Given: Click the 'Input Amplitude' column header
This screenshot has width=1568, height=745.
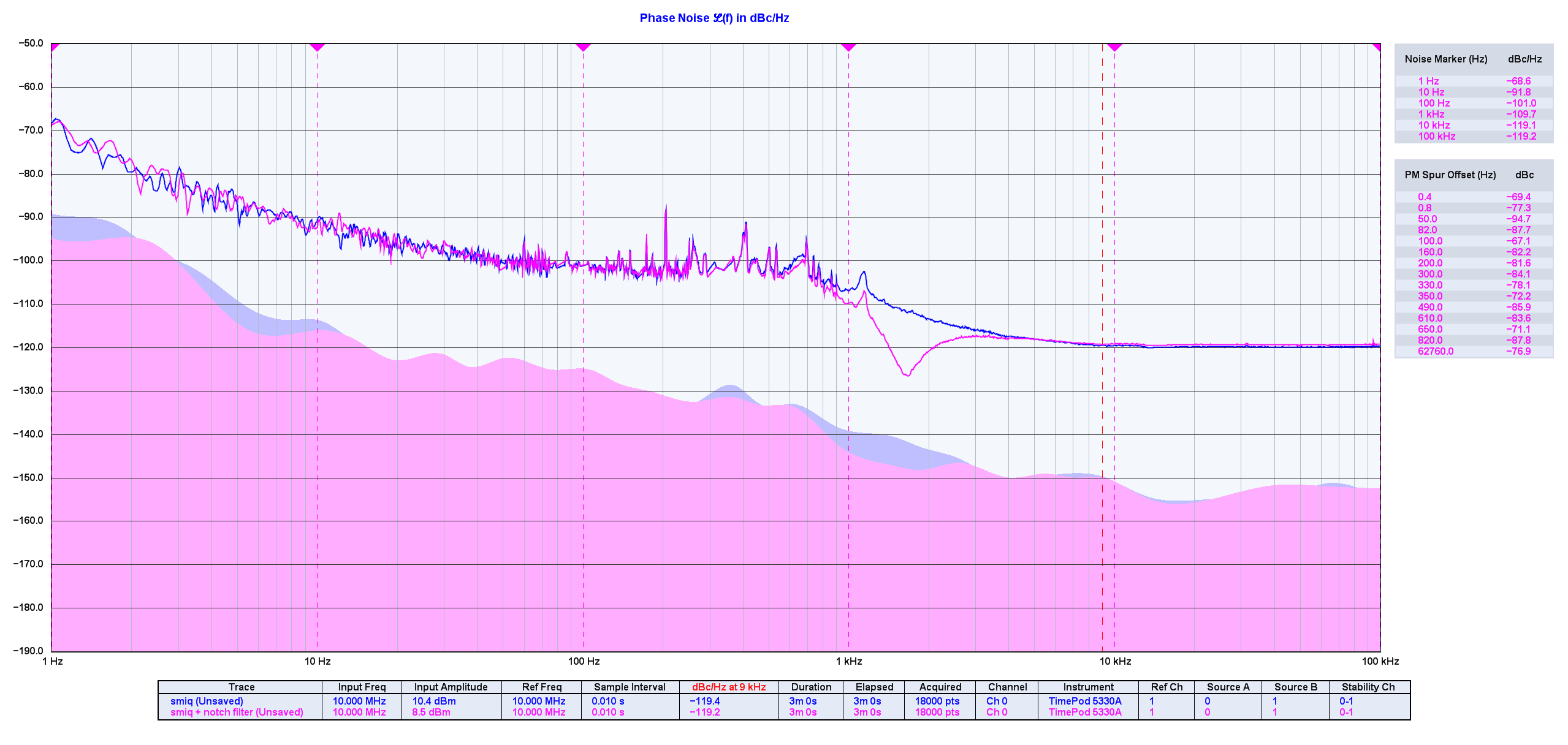Looking at the screenshot, I should point(451,687).
